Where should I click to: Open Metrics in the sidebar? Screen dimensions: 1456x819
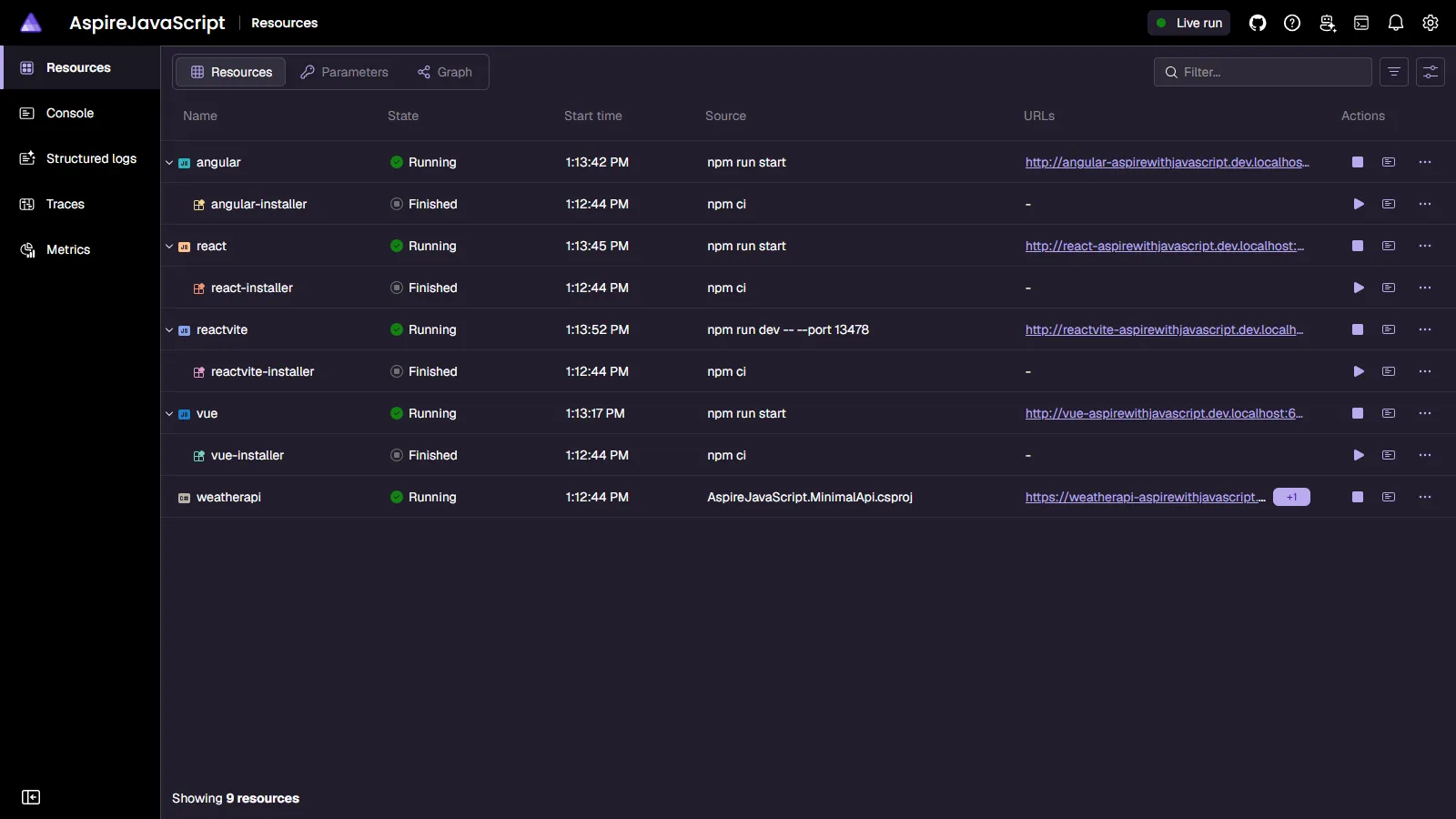[80, 249]
